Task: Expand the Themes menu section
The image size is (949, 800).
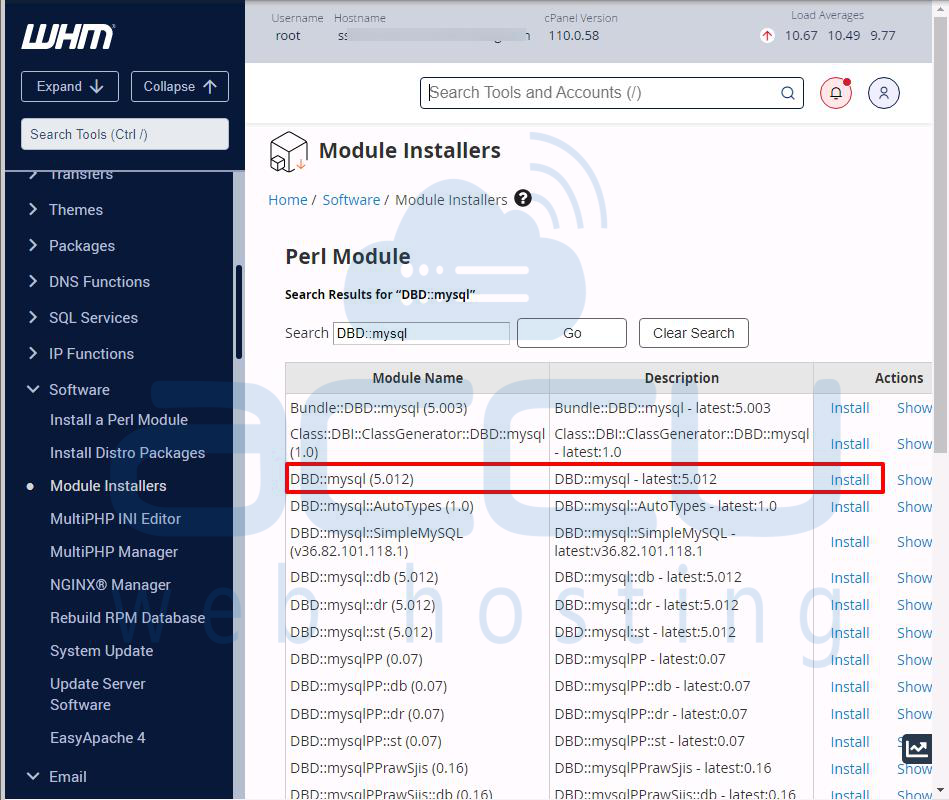Action: pos(76,209)
